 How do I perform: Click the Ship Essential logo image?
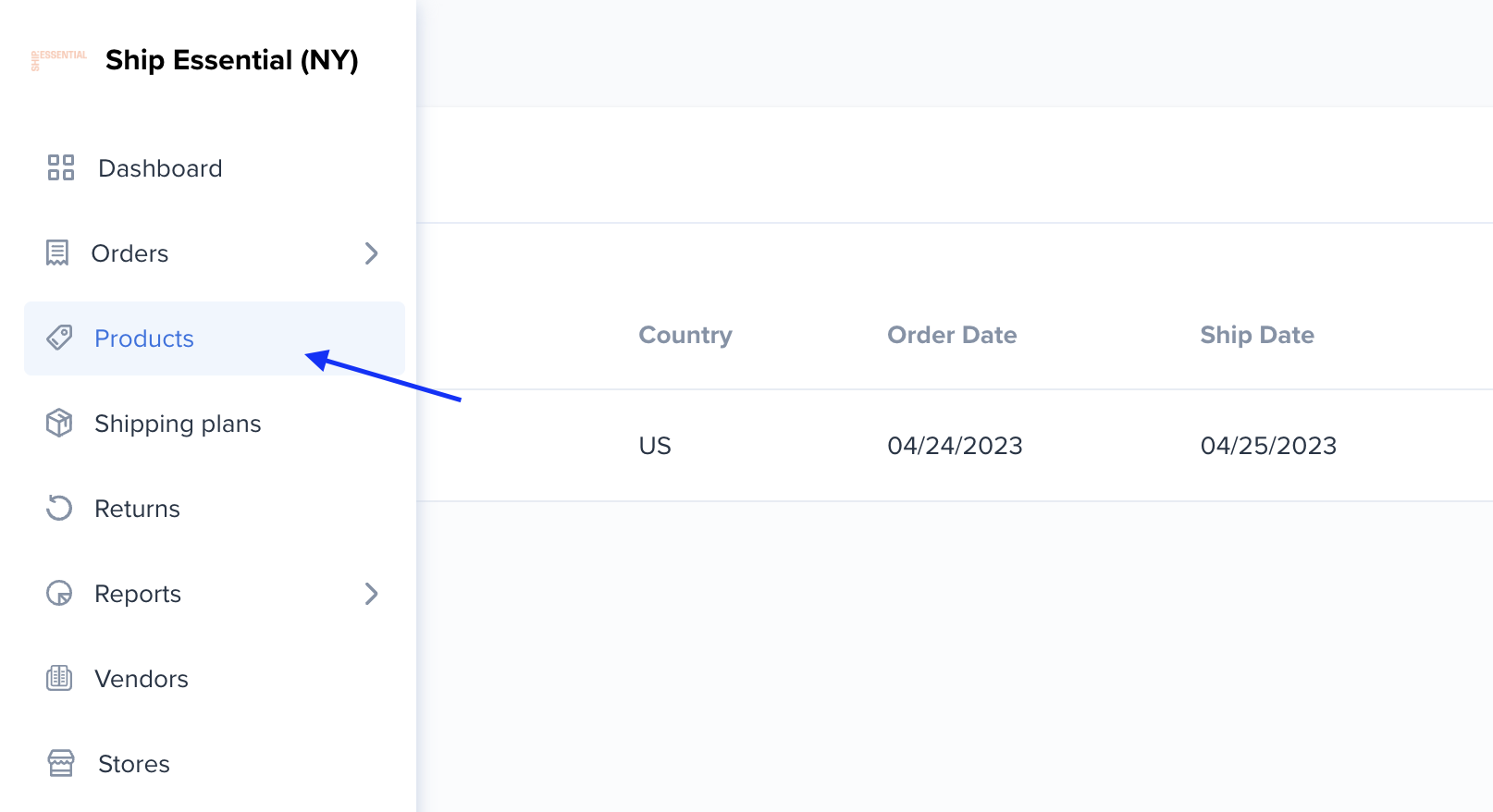59,60
